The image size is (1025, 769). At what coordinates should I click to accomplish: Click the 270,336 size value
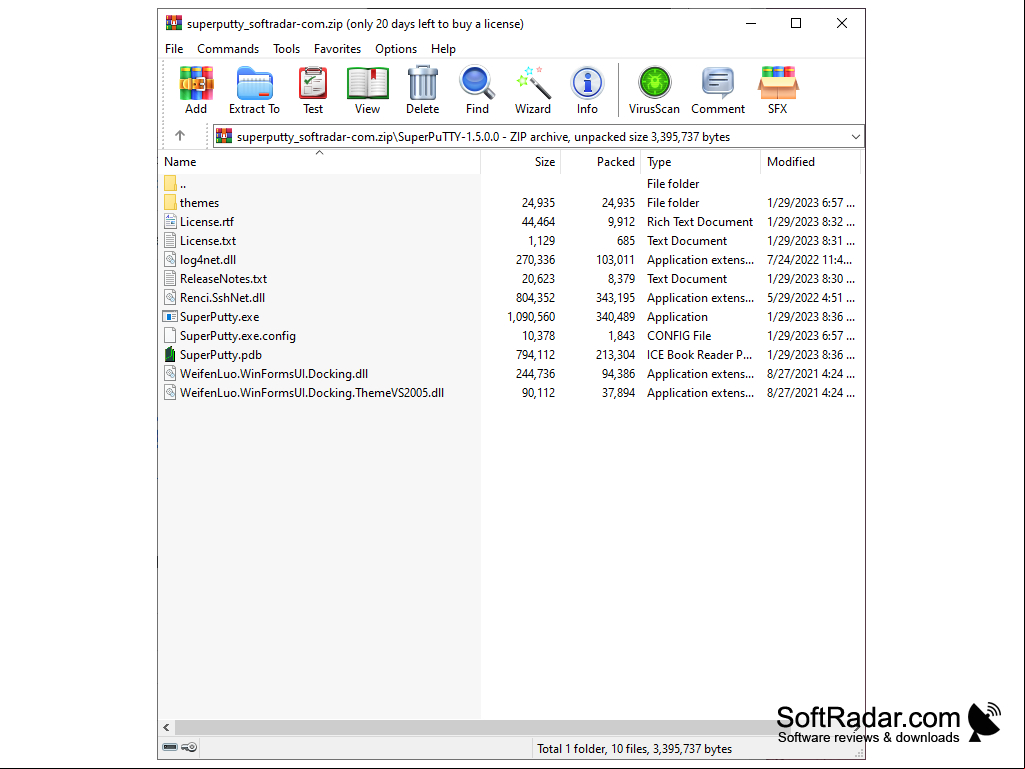(535, 260)
